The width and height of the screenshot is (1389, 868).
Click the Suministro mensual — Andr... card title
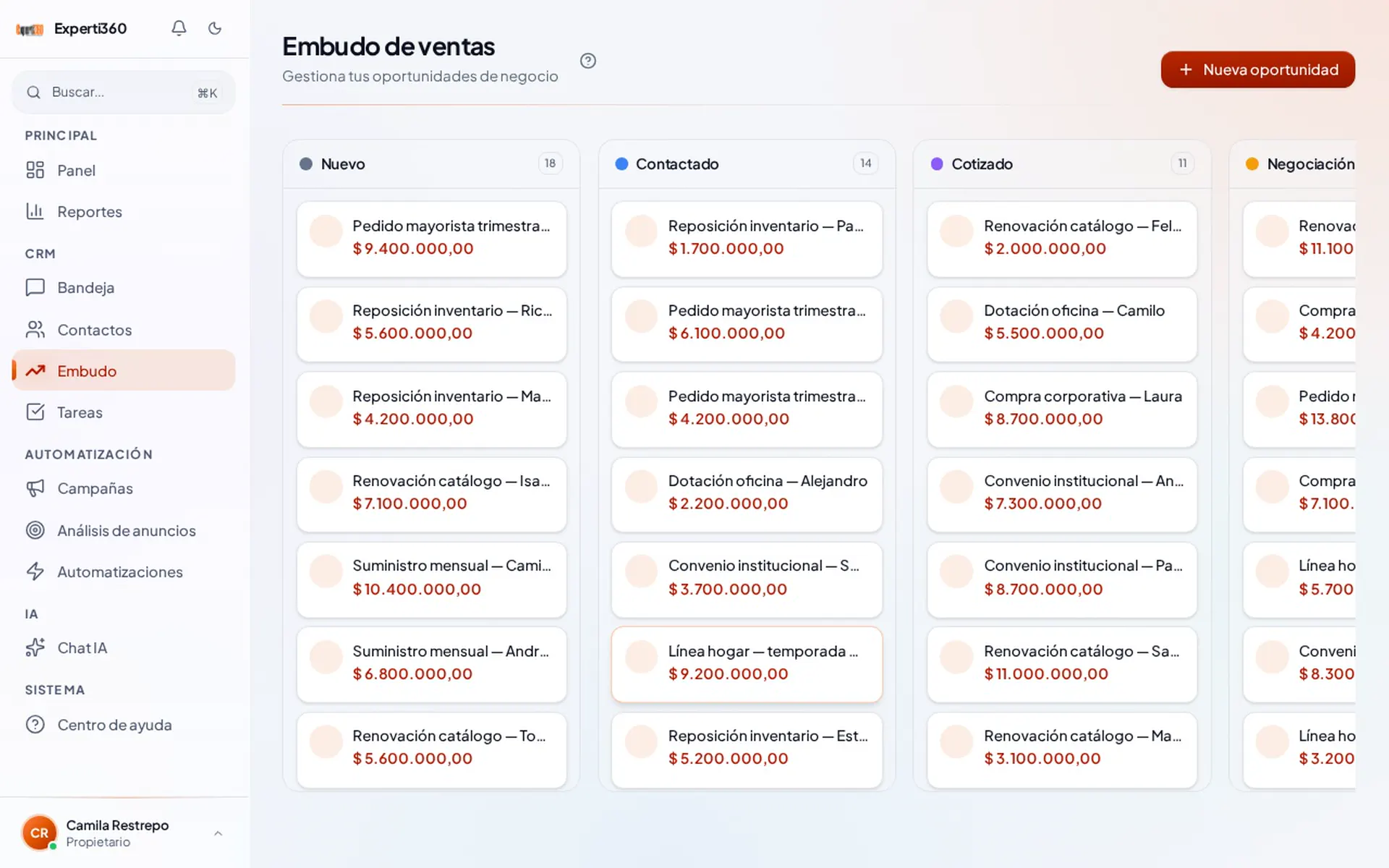tap(451, 651)
